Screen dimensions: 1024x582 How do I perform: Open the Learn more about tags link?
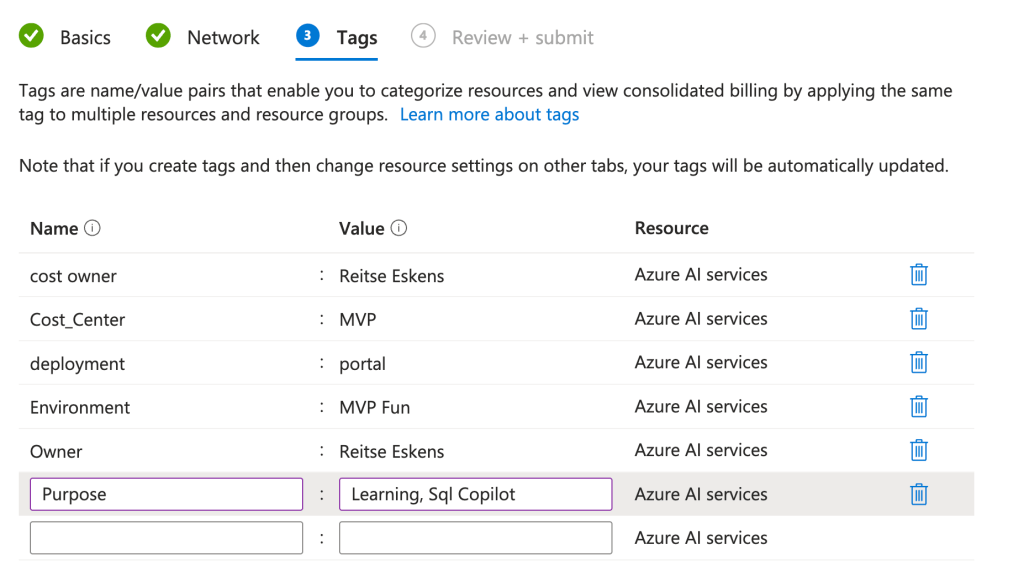489,114
